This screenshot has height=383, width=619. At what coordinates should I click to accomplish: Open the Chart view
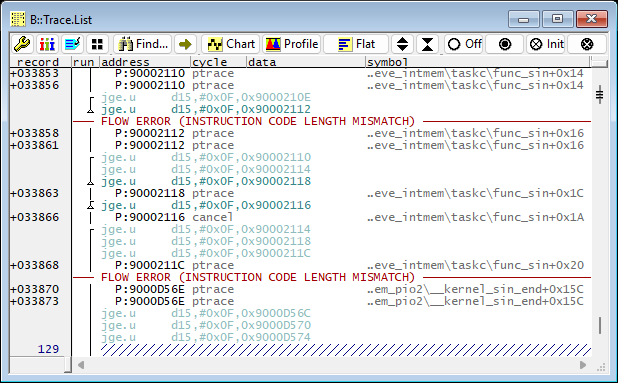click(x=231, y=44)
